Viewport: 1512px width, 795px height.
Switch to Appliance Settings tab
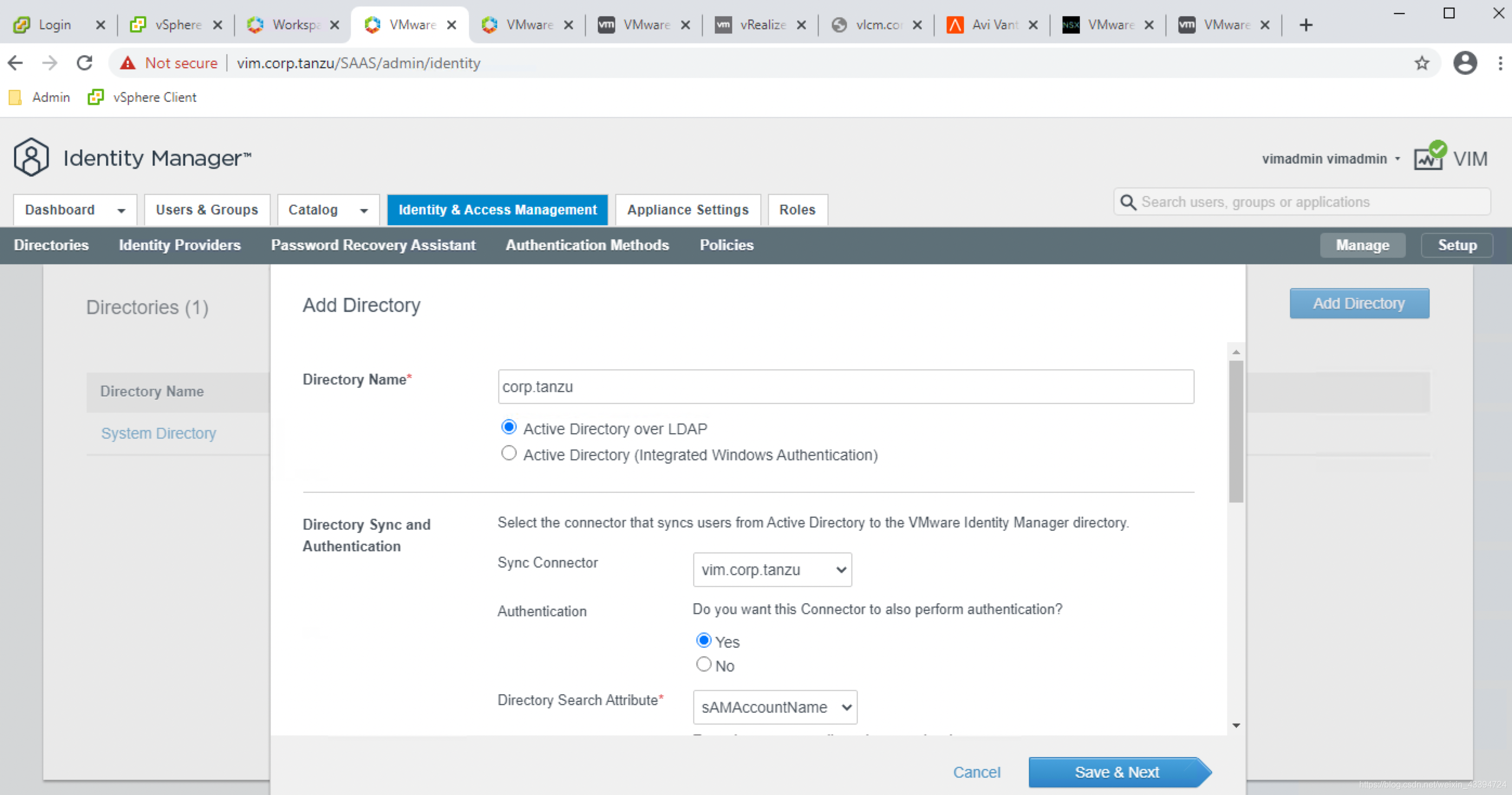pyautogui.click(x=687, y=210)
